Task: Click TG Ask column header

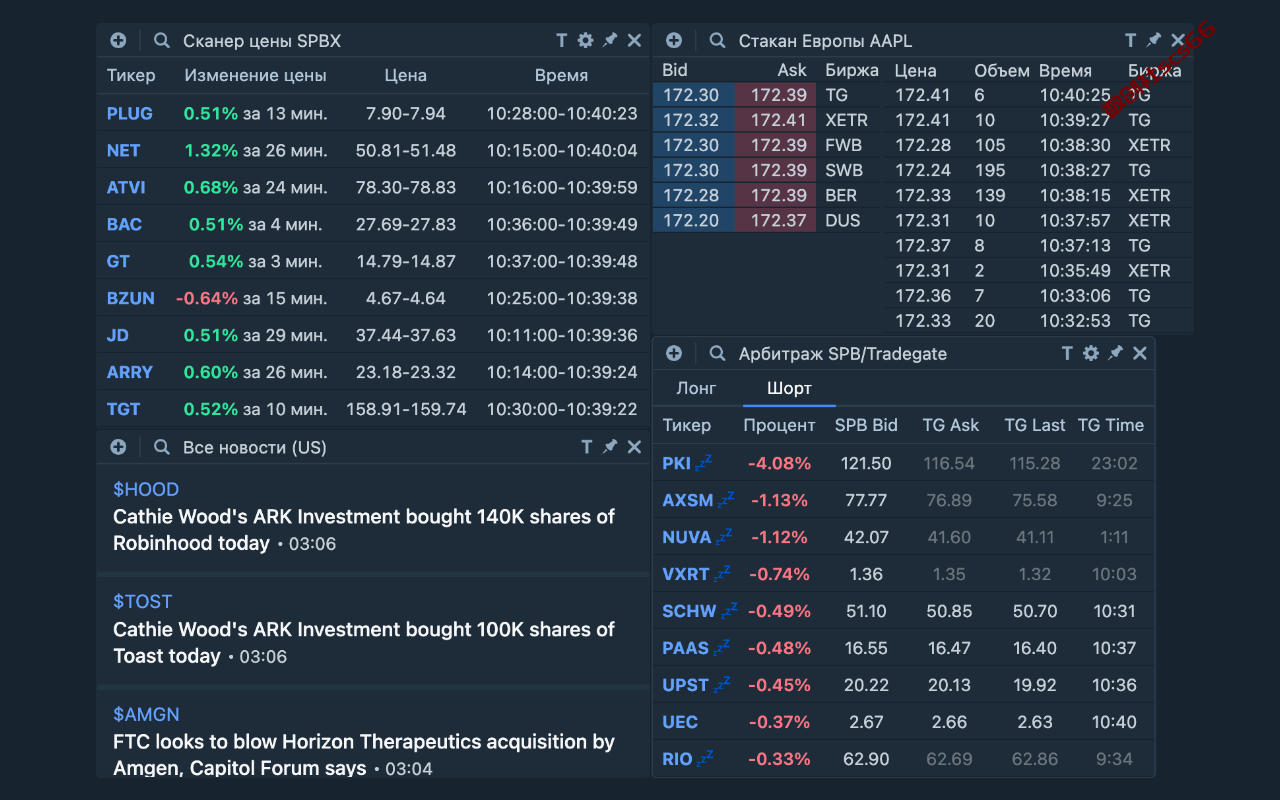Action: pyautogui.click(x=950, y=425)
